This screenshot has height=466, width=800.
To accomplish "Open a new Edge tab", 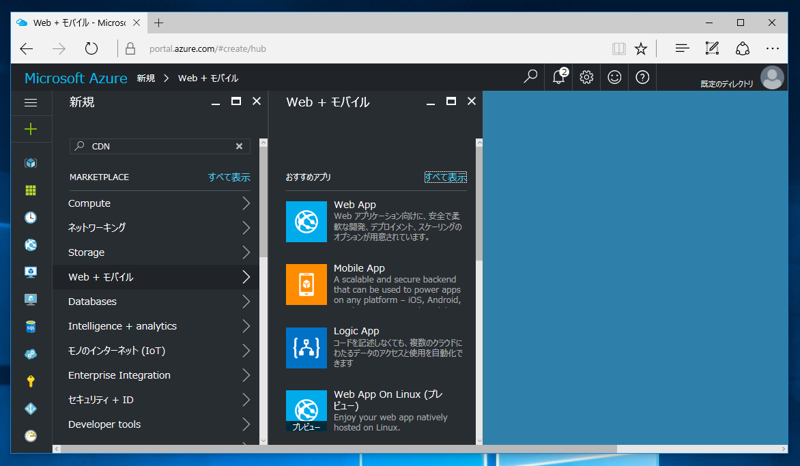I will (x=159, y=23).
